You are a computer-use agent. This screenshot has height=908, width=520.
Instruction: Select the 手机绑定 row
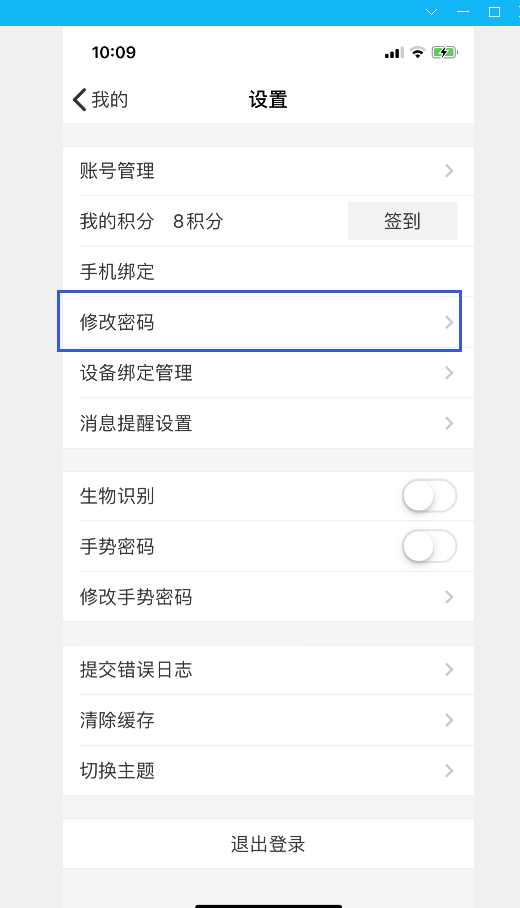(x=268, y=272)
